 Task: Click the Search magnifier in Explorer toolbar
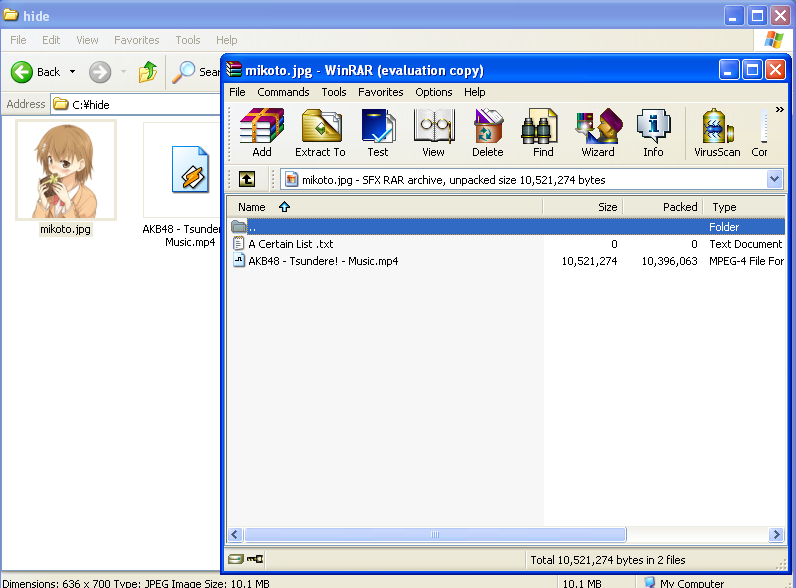coord(183,72)
